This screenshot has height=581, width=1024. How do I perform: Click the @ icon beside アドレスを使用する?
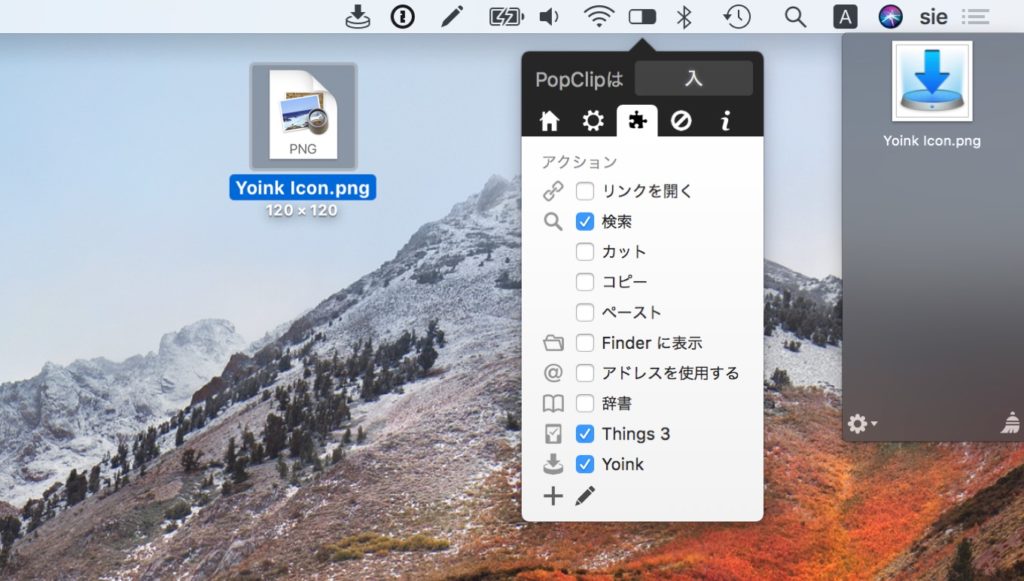(x=553, y=373)
